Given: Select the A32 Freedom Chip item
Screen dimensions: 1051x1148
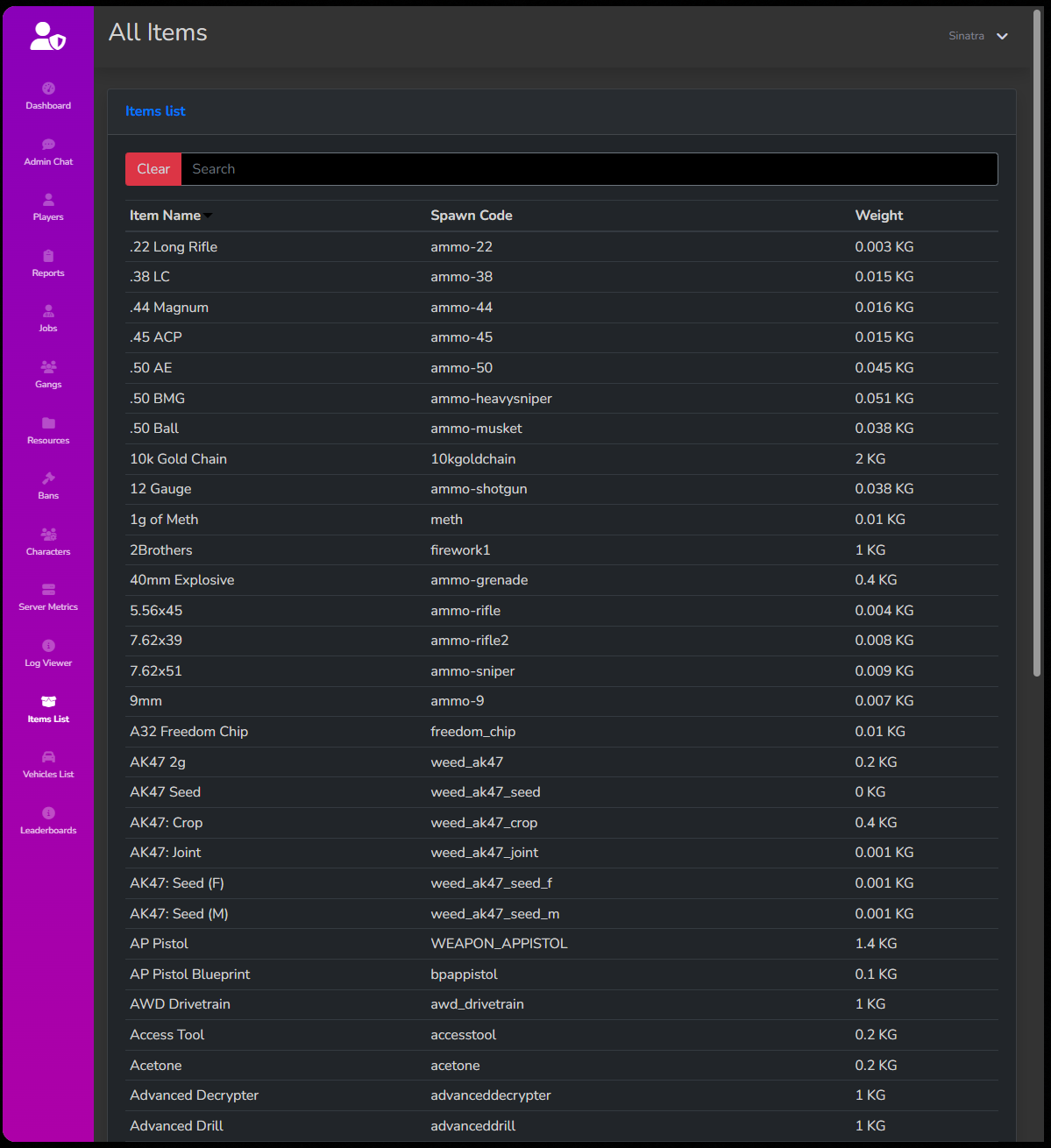Looking at the screenshot, I should pyautogui.click(x=189, y=732).
